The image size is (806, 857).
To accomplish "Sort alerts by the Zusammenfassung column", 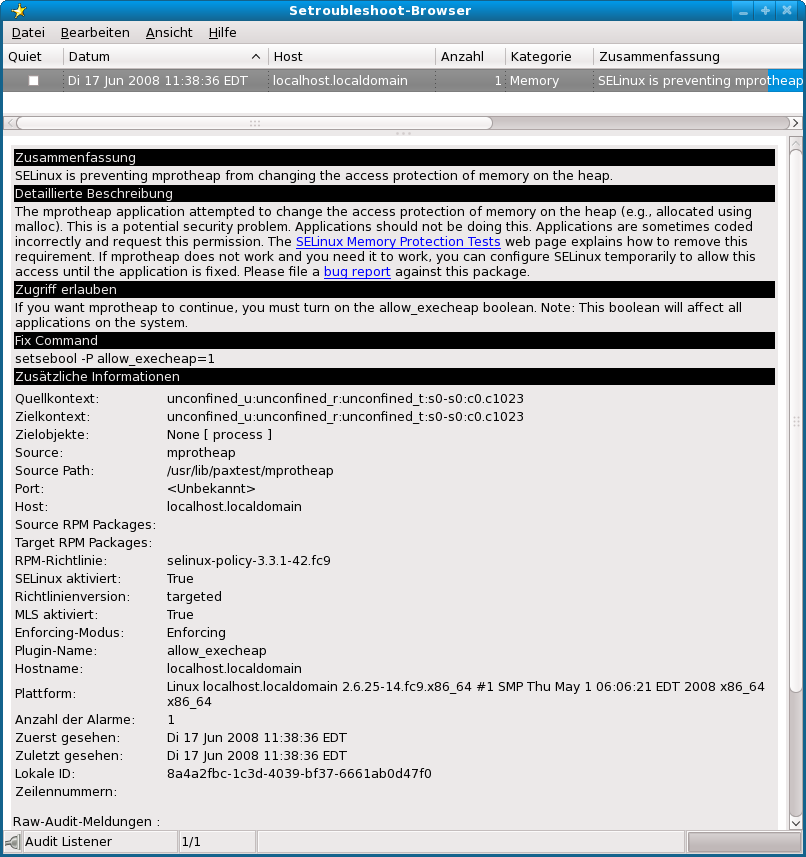I will click(698, 57).
